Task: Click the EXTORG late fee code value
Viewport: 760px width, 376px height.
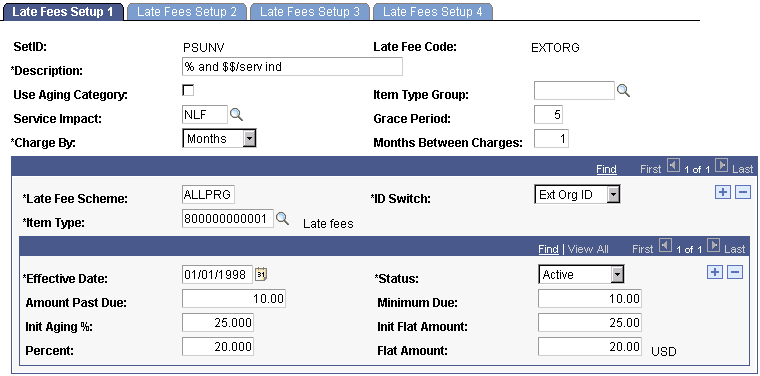Action: 555,47
